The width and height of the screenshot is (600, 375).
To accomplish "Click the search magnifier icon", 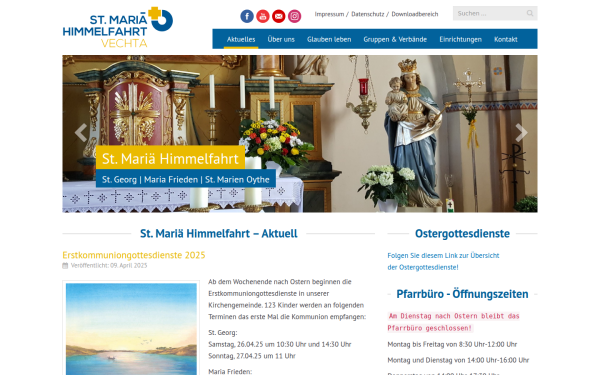I will point(530,13).
